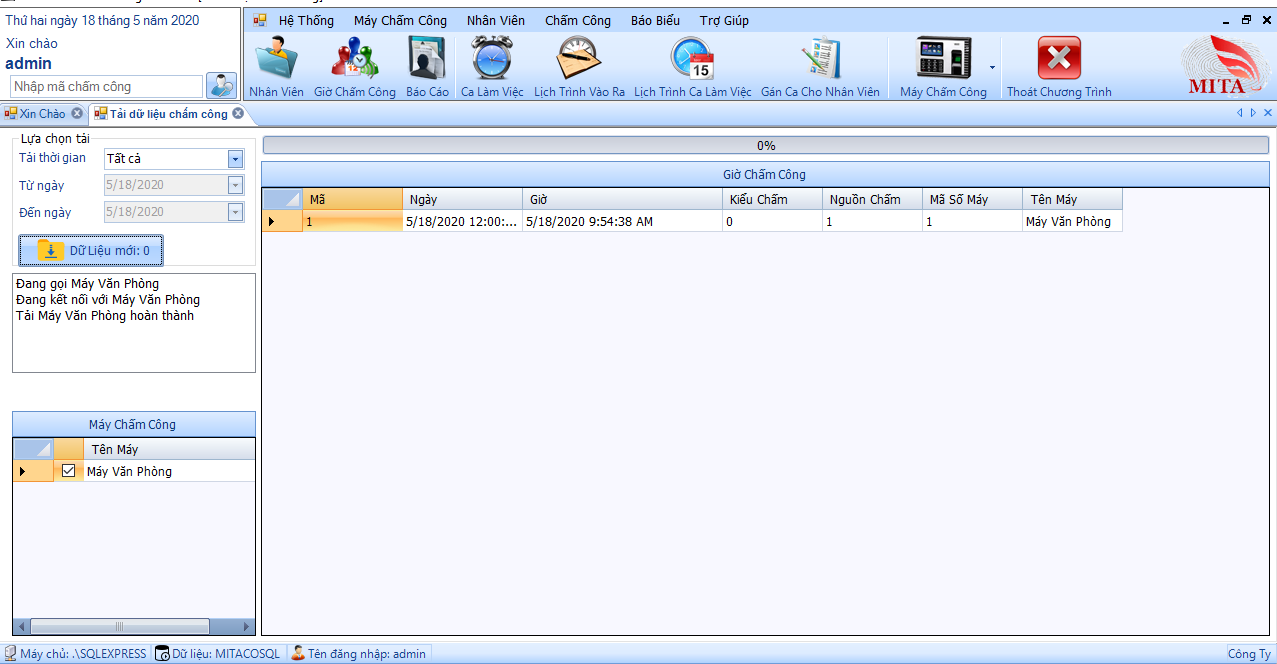Select the Ca Làm Việc clock icon

point(492,59)
